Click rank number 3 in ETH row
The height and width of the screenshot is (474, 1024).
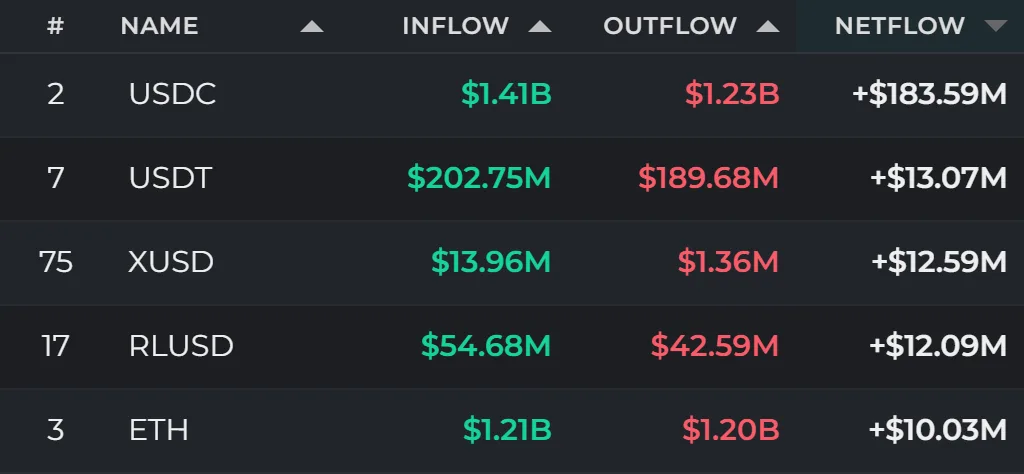(56, 430)
